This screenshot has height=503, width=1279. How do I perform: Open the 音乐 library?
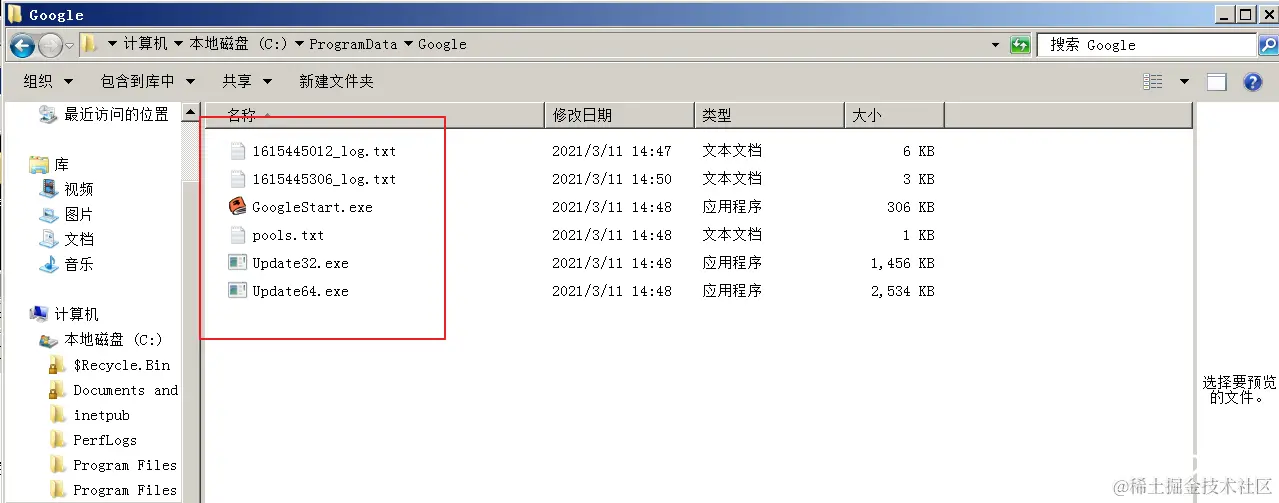pos(79,264)
